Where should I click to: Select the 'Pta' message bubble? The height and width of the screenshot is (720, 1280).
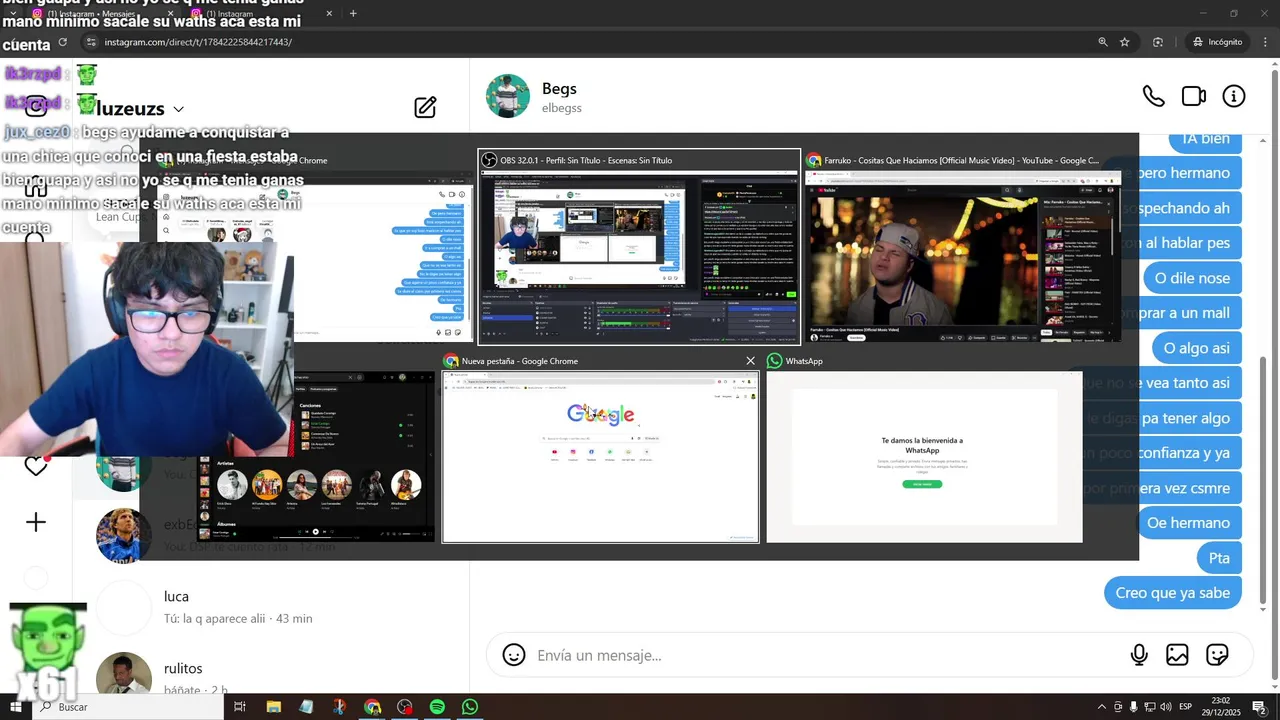pos(1219,558)
